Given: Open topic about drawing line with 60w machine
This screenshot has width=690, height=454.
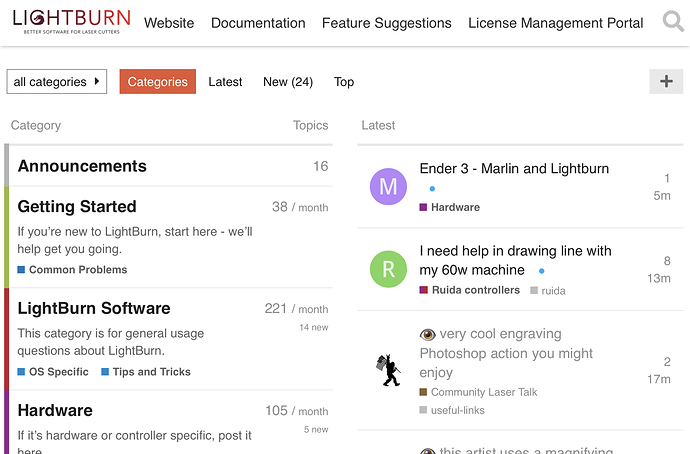Looking at the screenshot, I should (515, 260).
